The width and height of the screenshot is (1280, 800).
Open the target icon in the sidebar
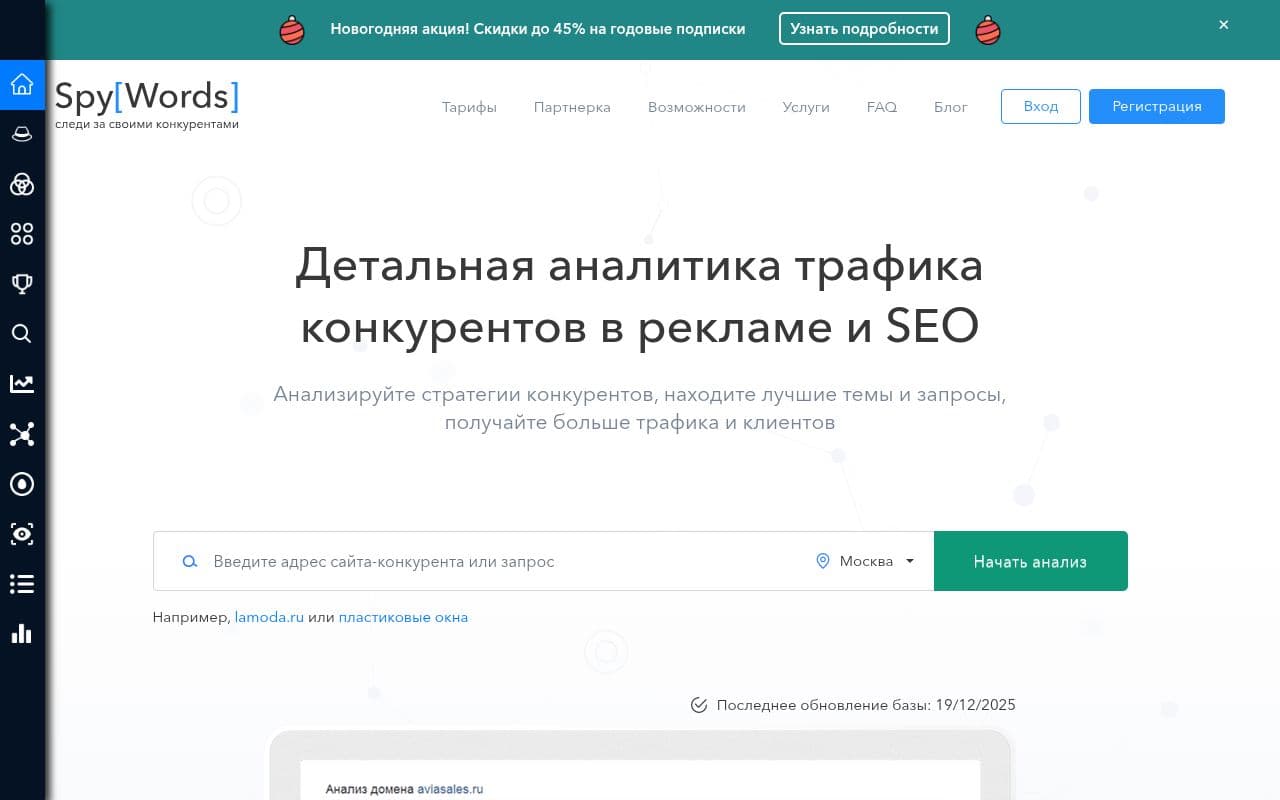pyautogui.click(x=22, y=484)
